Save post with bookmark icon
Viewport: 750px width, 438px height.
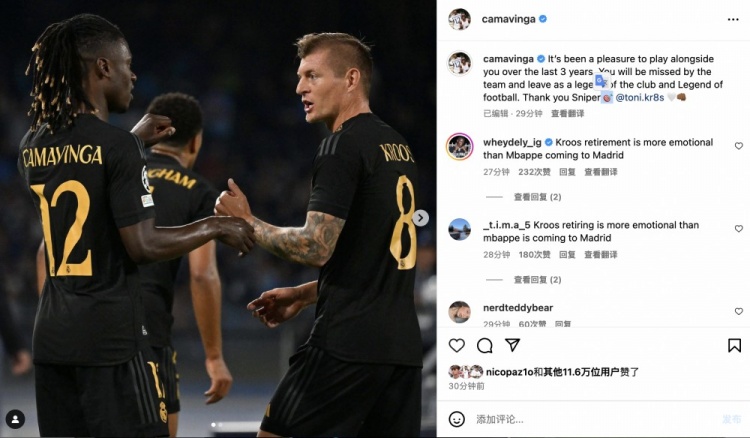[734, 345]
